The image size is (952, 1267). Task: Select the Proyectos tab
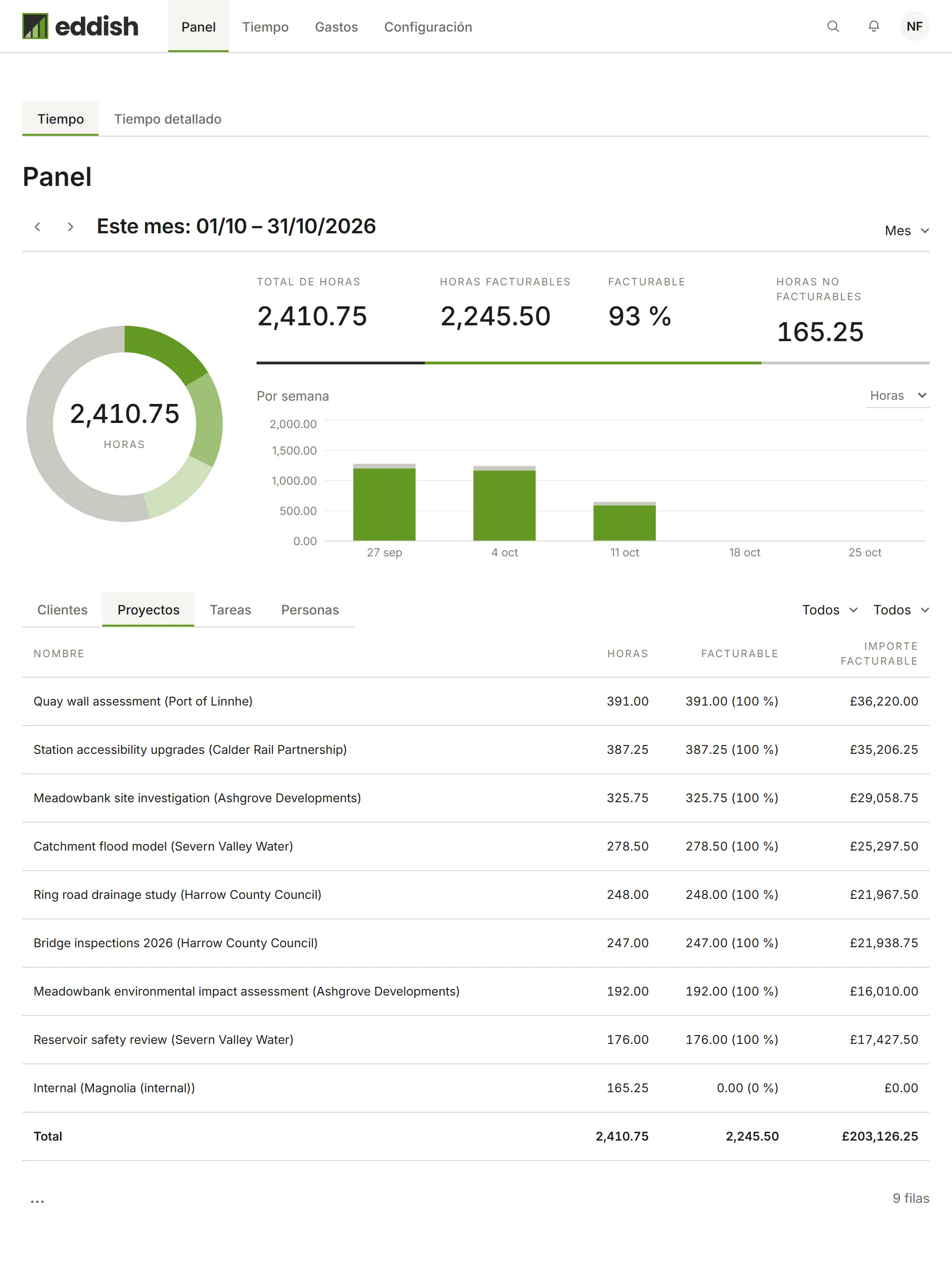[x=148, y=610]
